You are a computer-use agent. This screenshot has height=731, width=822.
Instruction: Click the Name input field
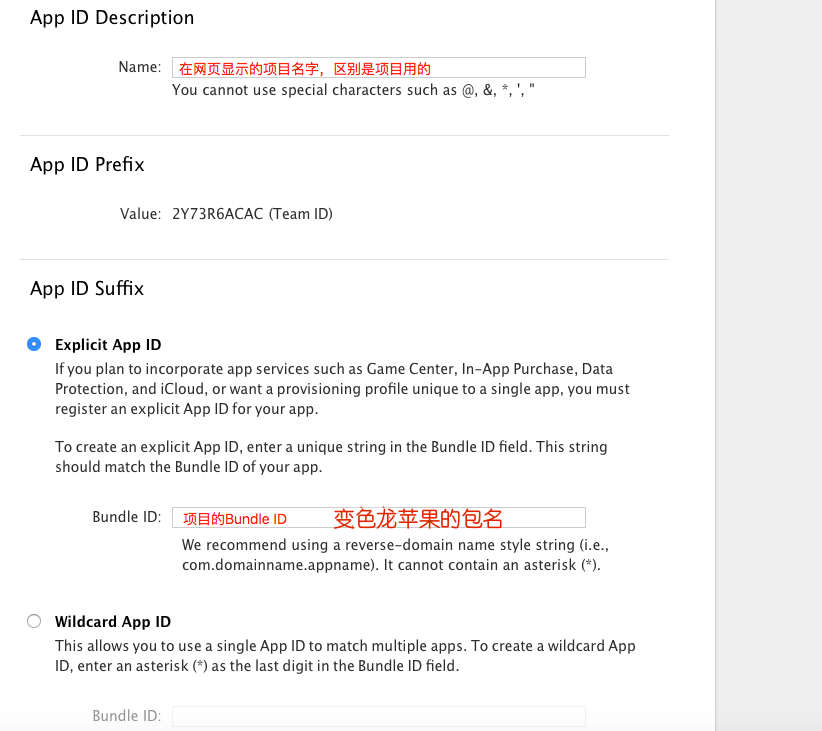click(378, 68)
